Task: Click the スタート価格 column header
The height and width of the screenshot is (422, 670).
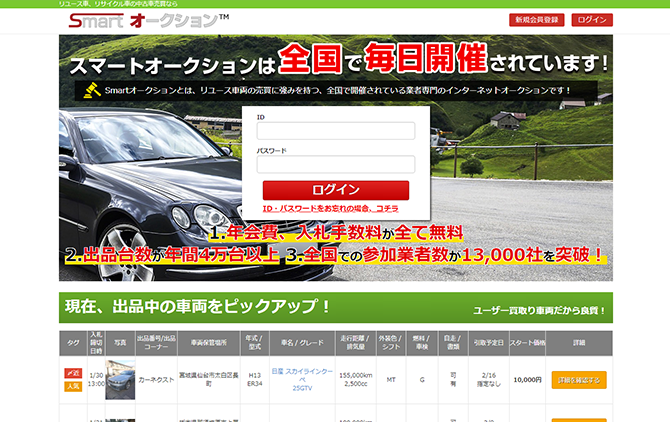Action: (x=527, y=343)
